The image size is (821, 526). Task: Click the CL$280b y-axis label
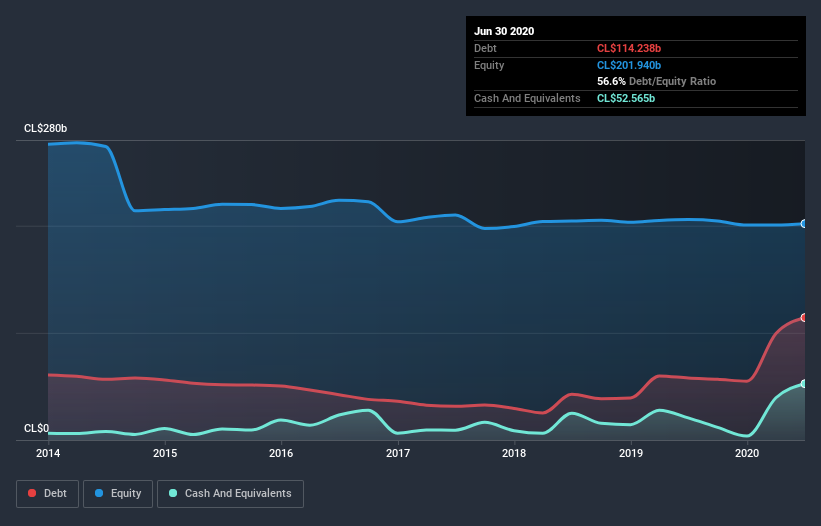[46, 129]
